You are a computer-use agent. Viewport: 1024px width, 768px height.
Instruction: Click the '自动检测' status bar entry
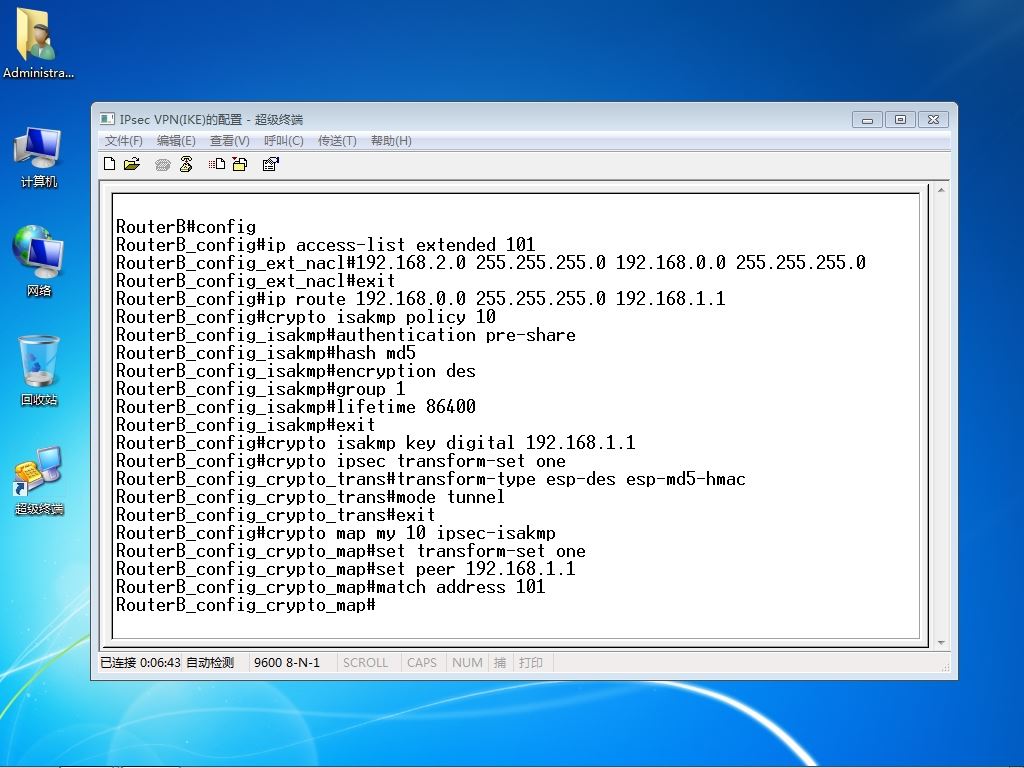[x=210, y=662]
